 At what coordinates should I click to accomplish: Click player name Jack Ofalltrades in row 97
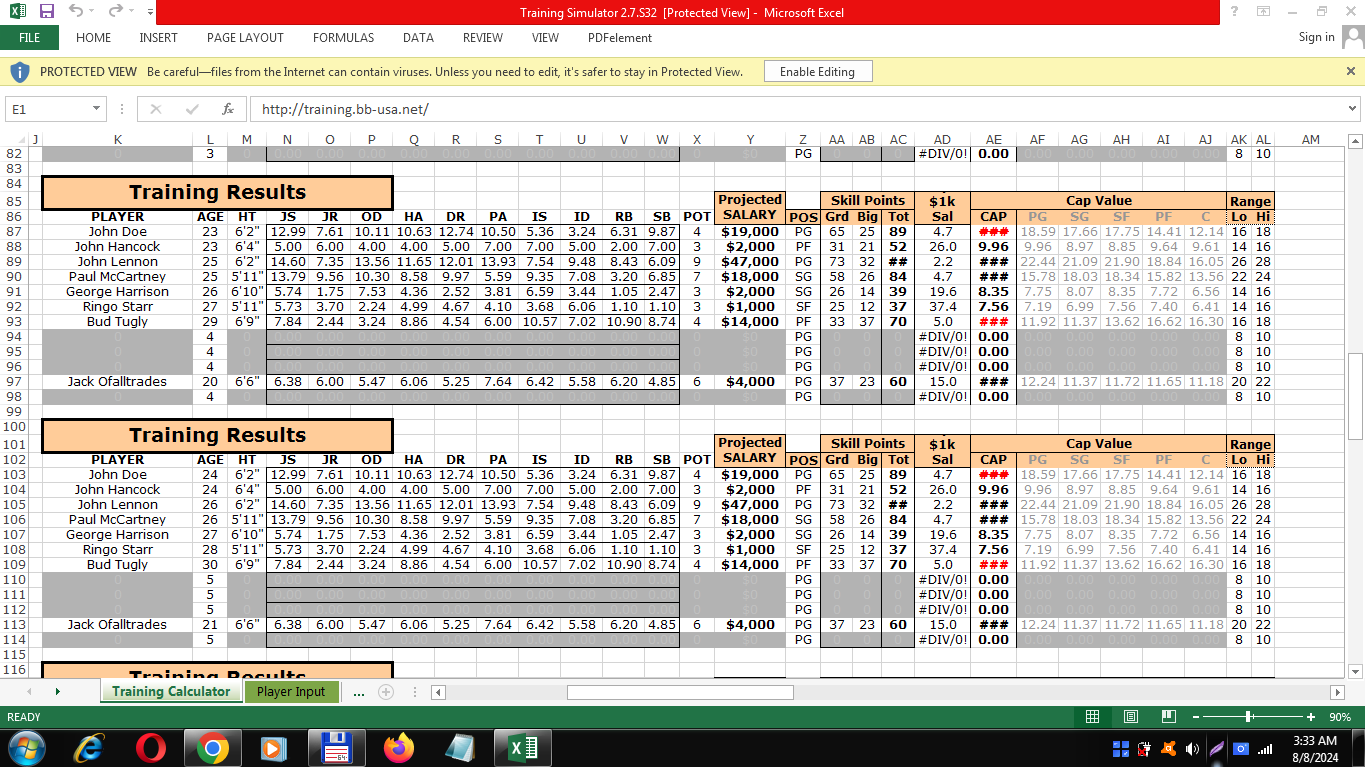tap(118, 381)
